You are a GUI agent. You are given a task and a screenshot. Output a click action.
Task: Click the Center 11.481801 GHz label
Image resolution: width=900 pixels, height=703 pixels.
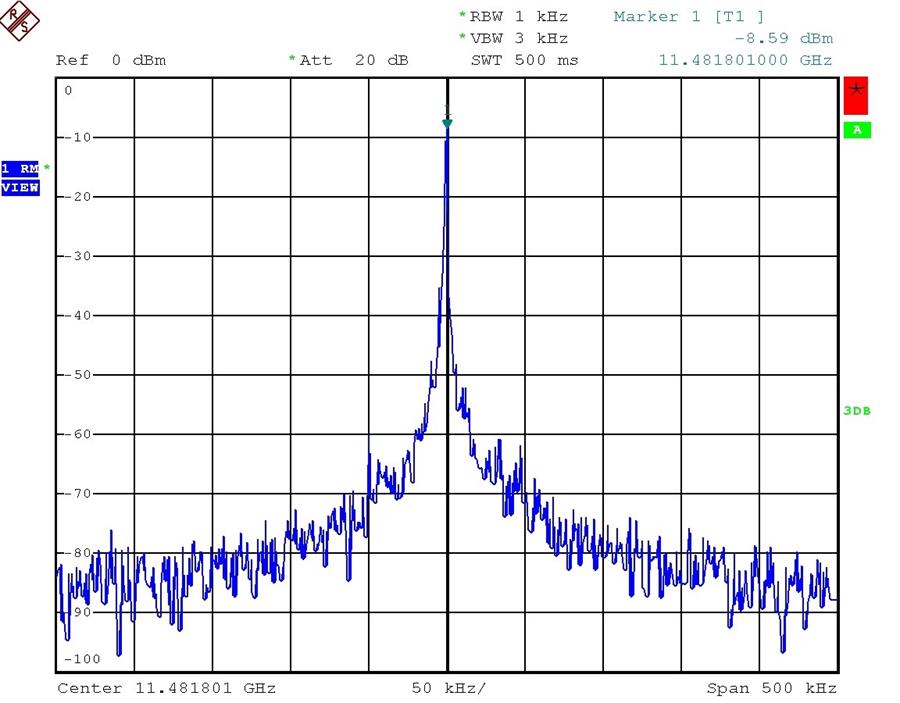coord(166,688)
